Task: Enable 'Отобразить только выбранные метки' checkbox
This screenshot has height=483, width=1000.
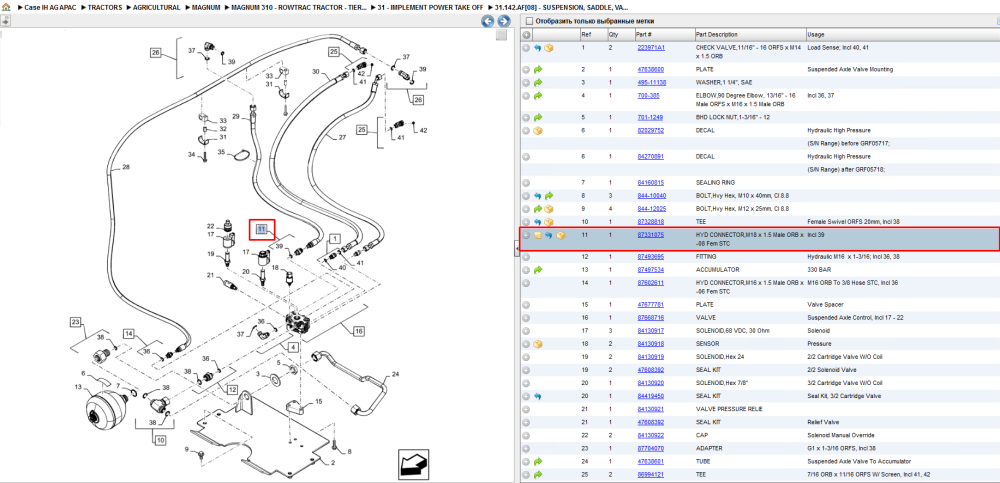Action: pyautogui.click(x=528, y=21)
